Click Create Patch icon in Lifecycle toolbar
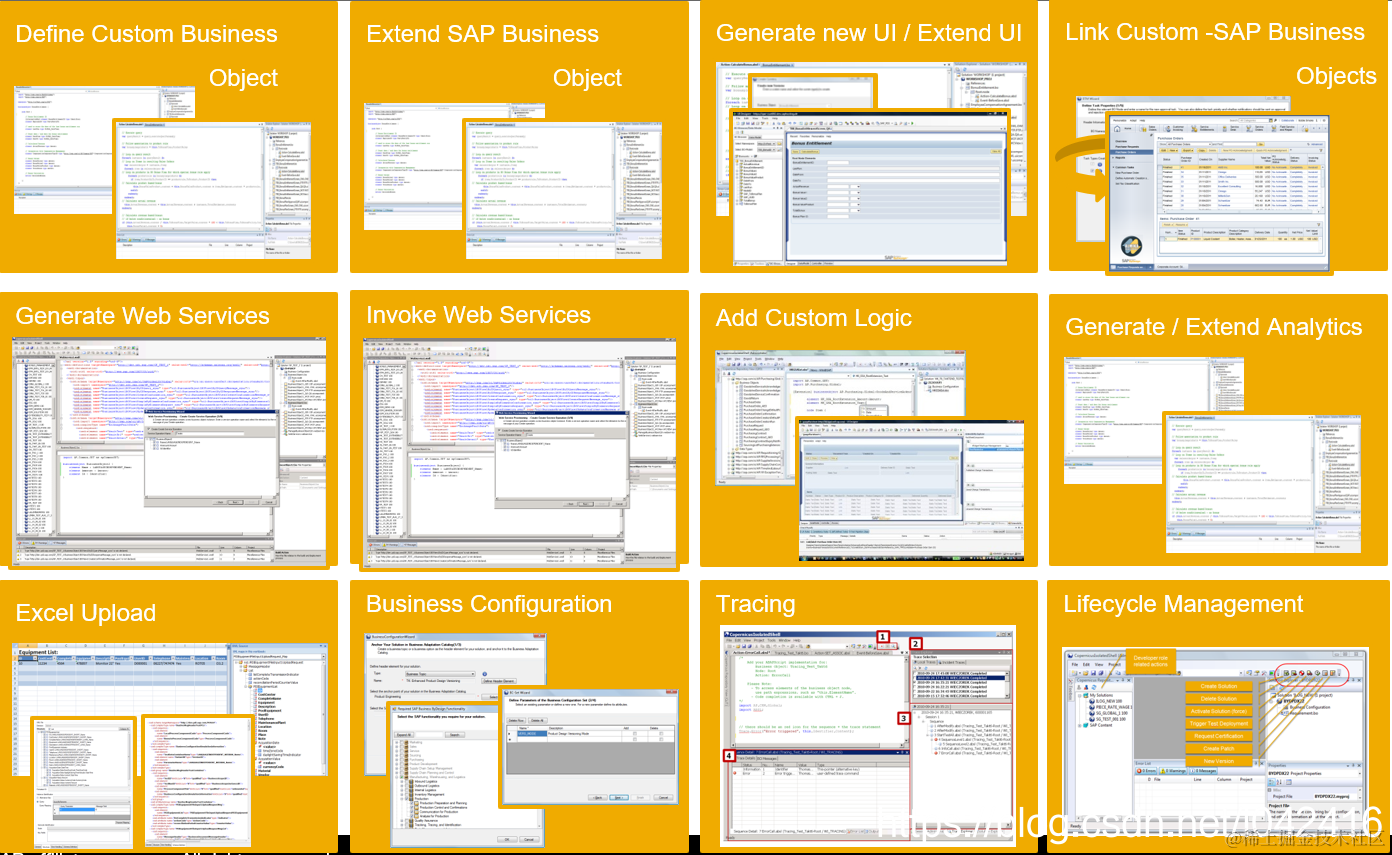 (x=1325, y=673)
